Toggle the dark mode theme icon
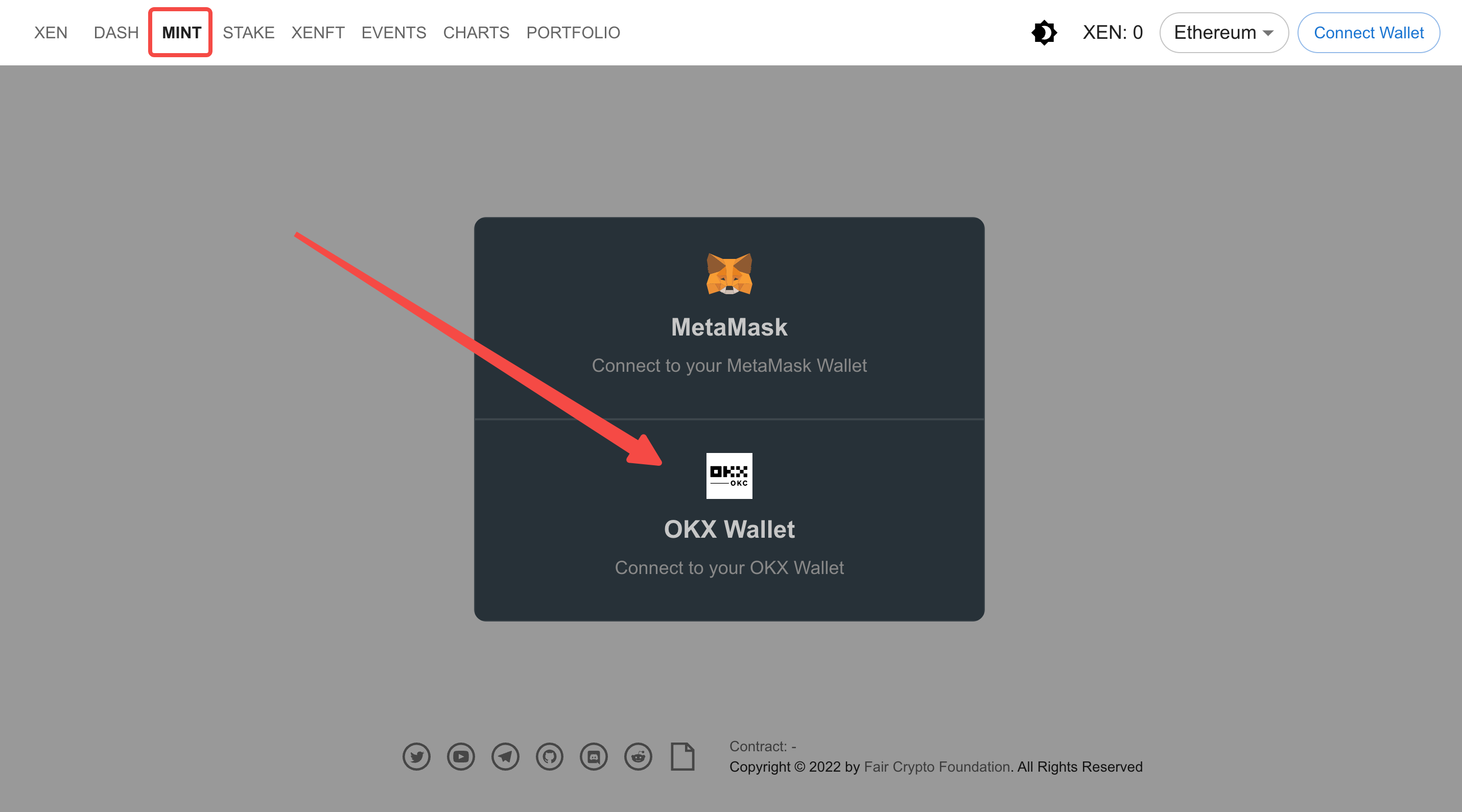 click(x=1044, y=32)
